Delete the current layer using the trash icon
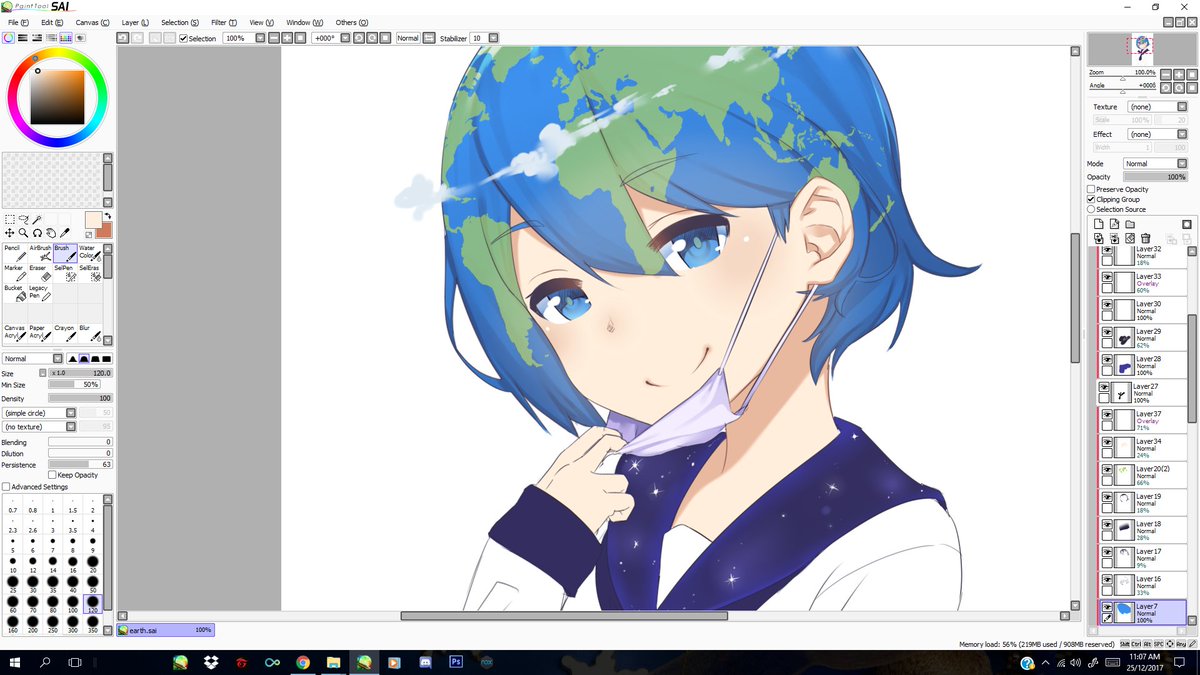The image size is (1200, 675). [1146, 238]
